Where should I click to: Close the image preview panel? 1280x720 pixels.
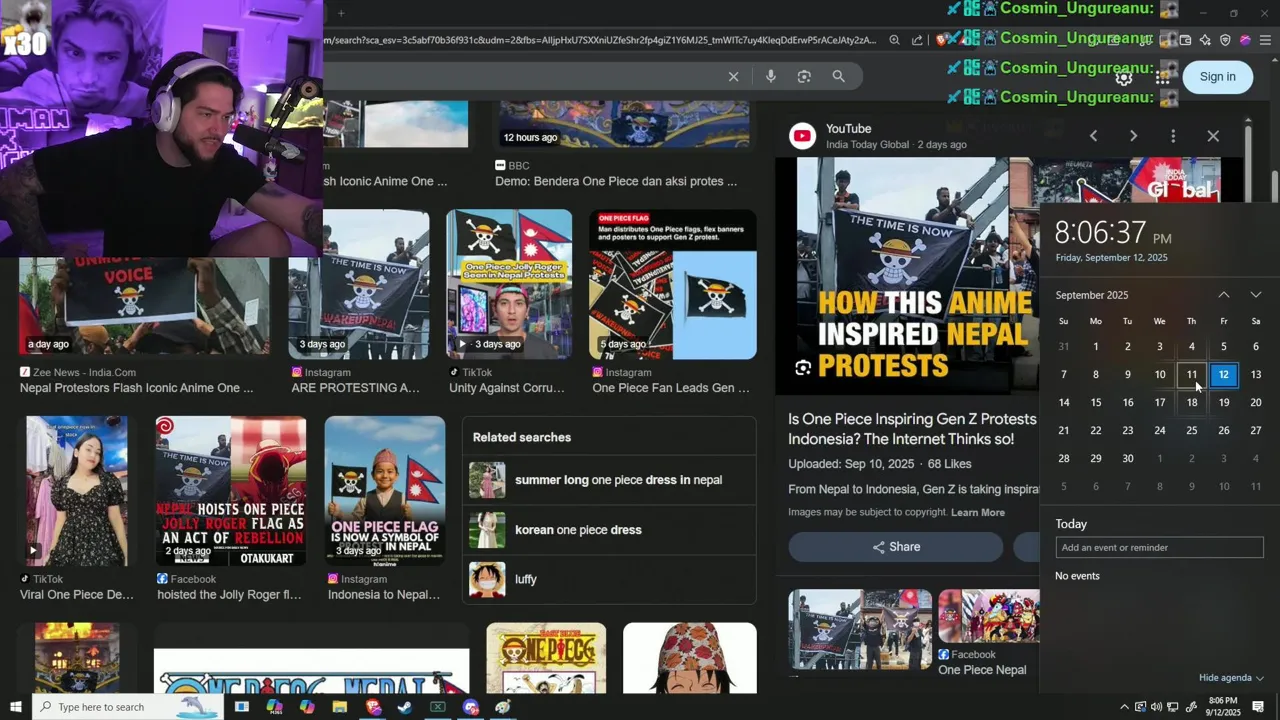tap(1213, 136)
